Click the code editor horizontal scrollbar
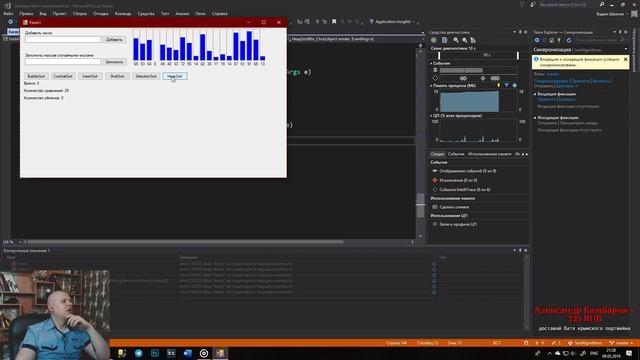640x360 pixels. point(186,242)
